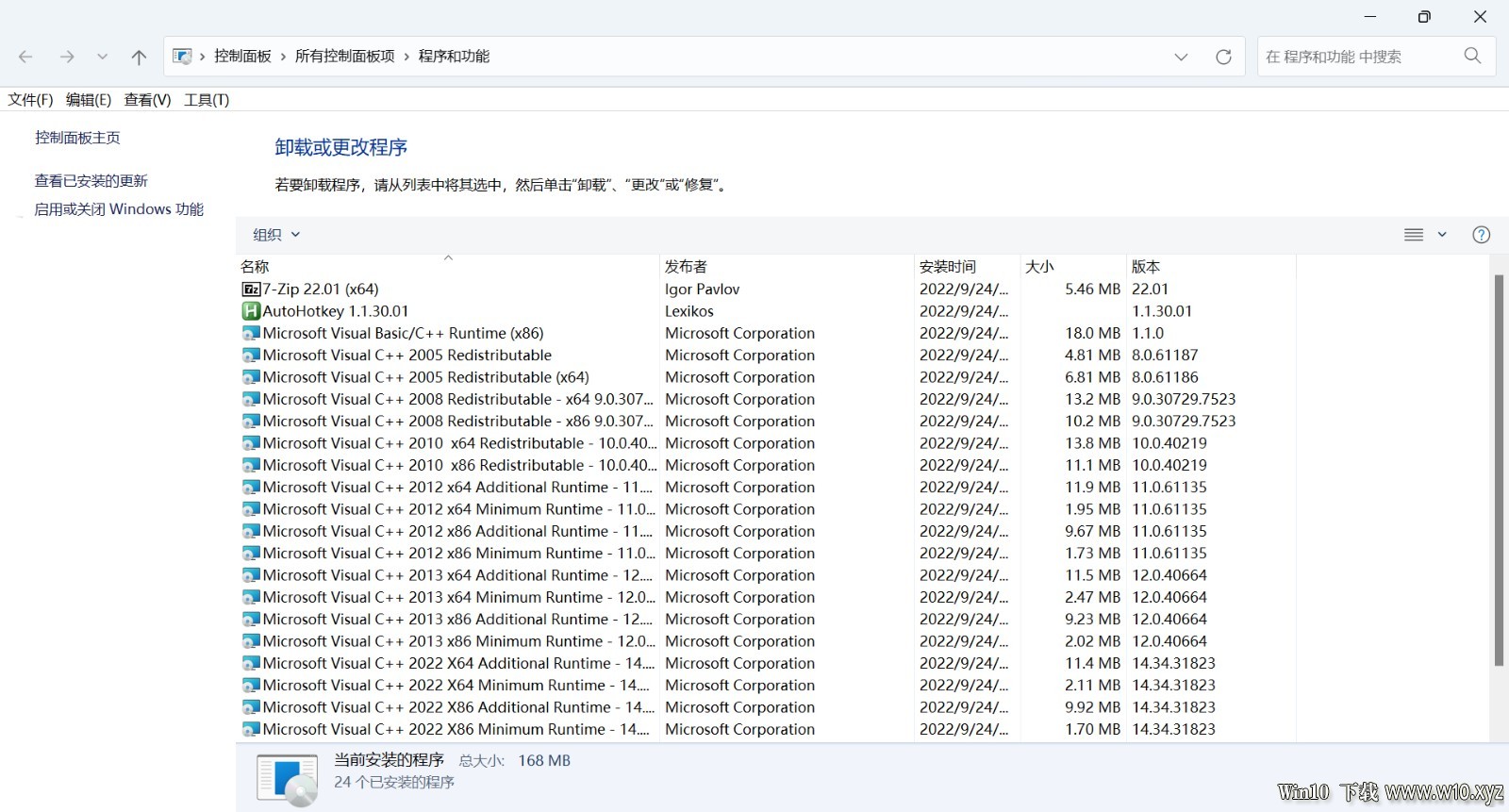Open help with the question mark icon
This screenshot has height=812, width=1509.
1482,235
